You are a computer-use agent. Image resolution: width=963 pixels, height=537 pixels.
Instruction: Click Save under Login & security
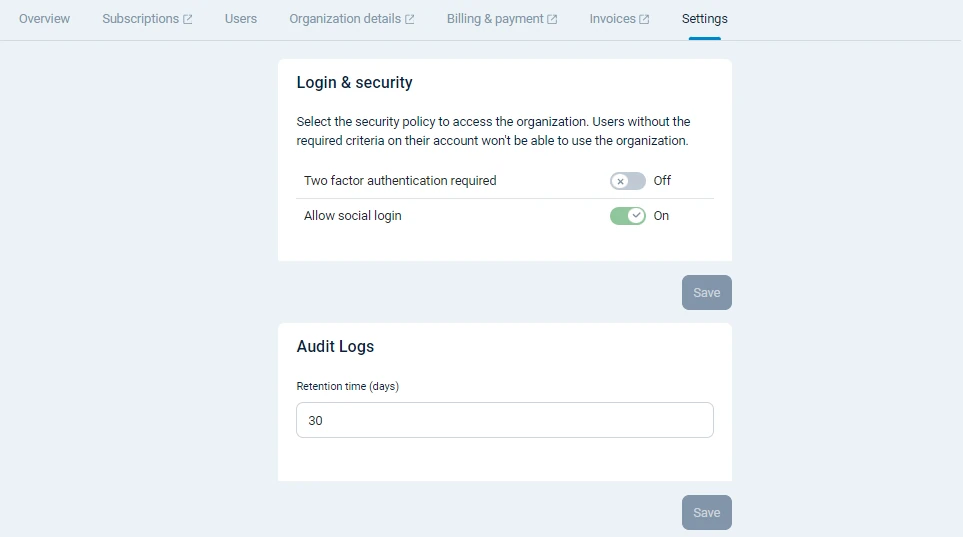(x=706, y=293)
